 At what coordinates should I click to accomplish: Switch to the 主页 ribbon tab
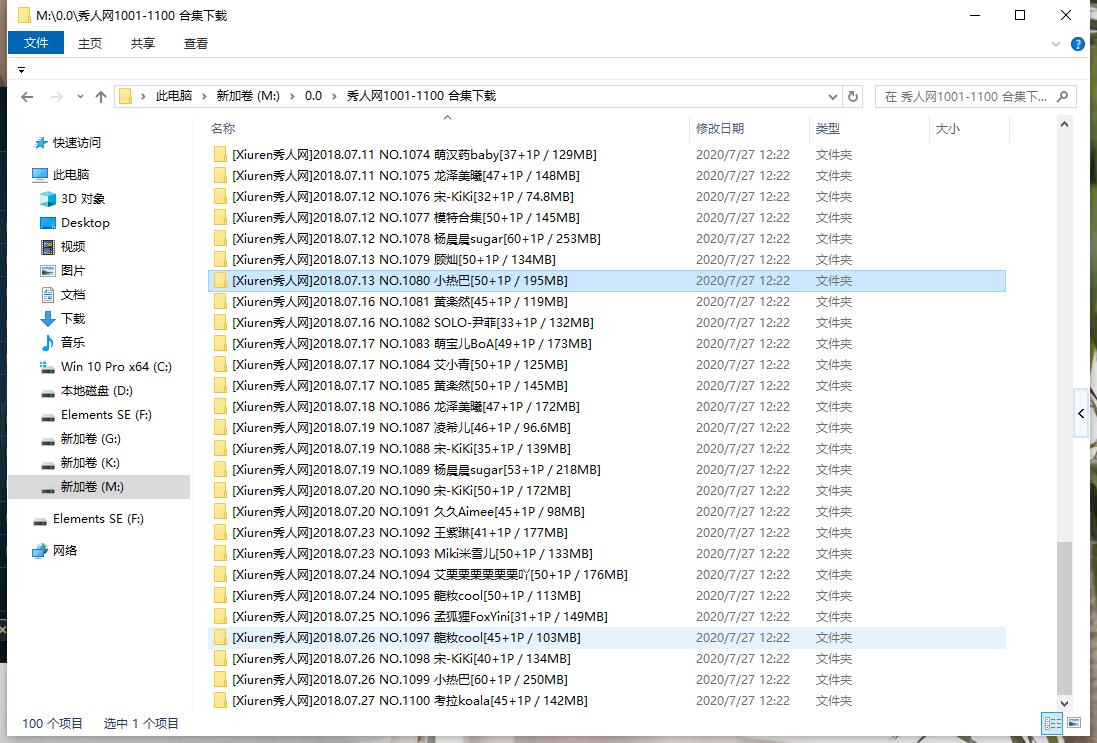pos(90,43)
